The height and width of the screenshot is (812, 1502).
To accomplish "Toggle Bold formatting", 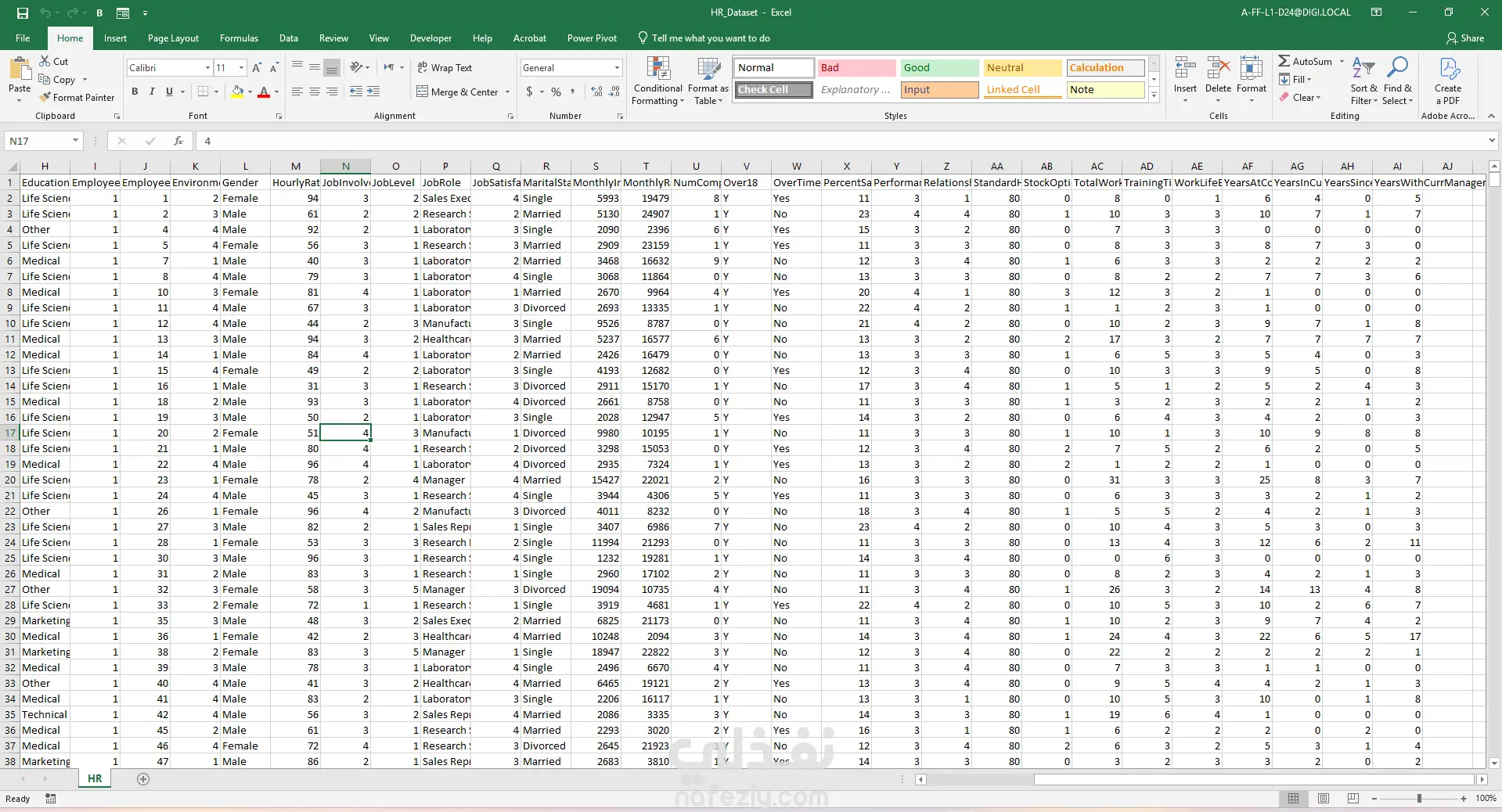I will click(x=135, y=92).
